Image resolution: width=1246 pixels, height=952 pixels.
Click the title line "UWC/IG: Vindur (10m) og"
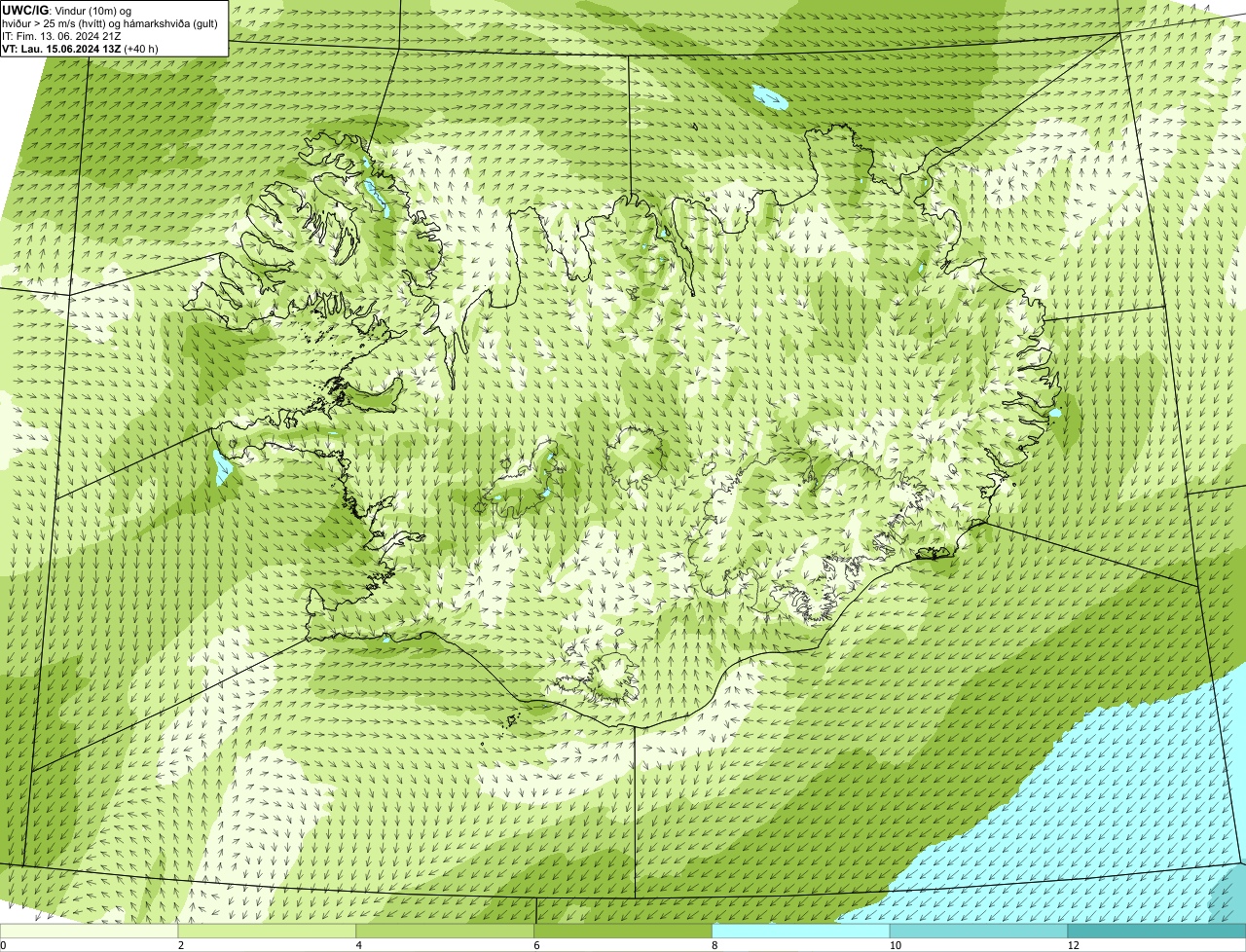pyautogui.click(x=67, y=11)
